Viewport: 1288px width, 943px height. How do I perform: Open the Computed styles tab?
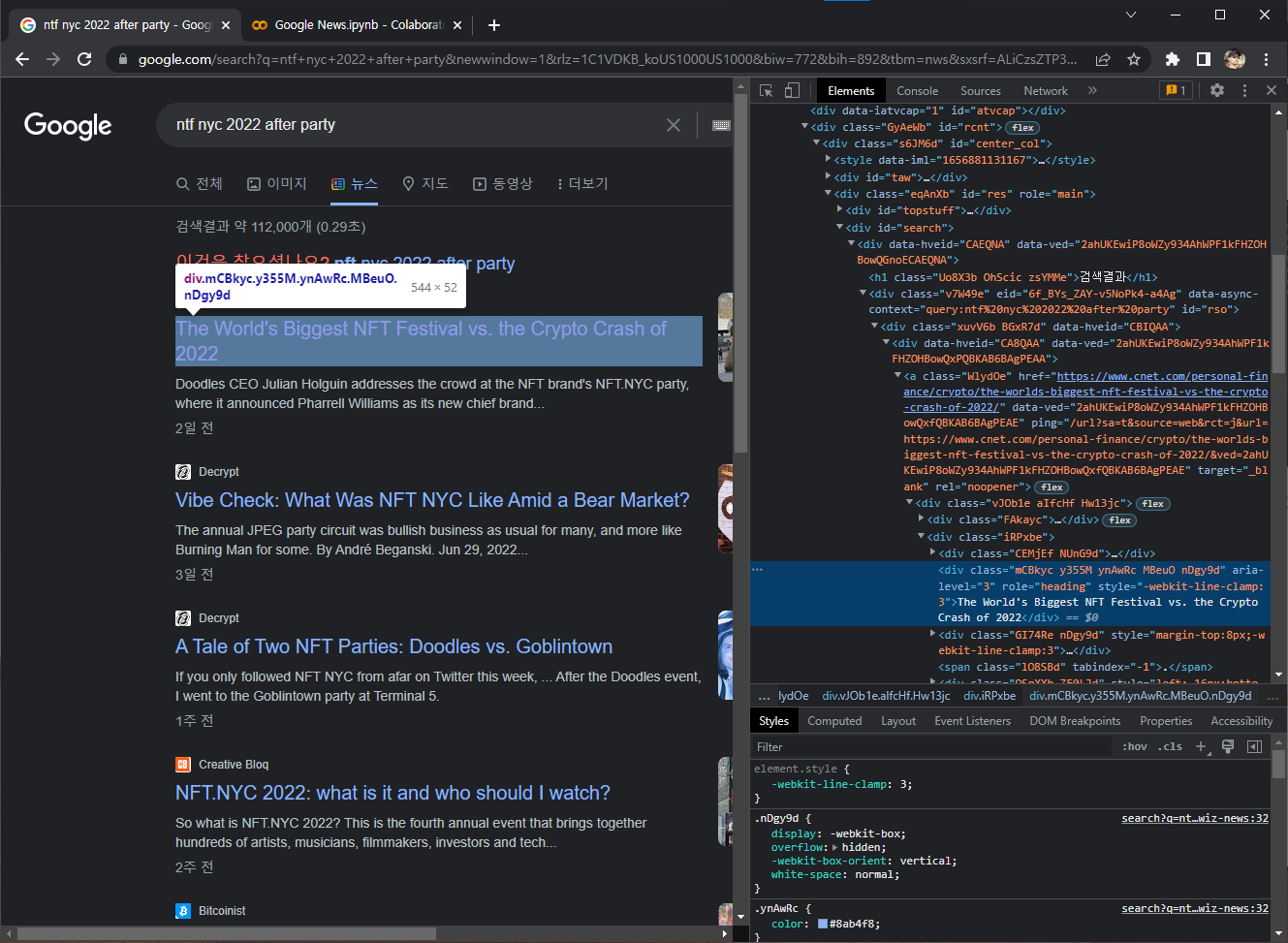(x=834, y=721)
